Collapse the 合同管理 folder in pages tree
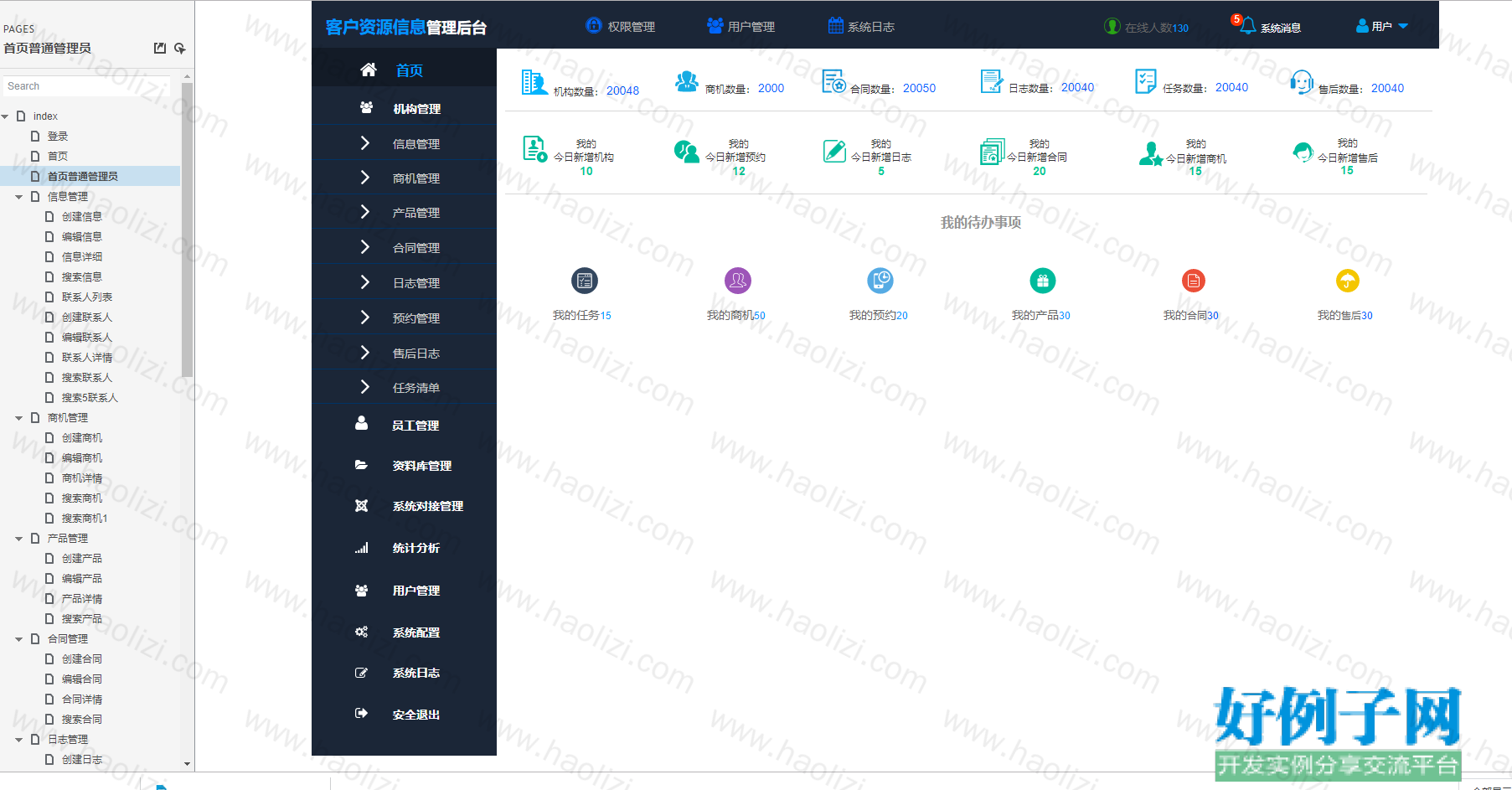The width and height of the screenshot is (1512, 790). coord(19,639)
